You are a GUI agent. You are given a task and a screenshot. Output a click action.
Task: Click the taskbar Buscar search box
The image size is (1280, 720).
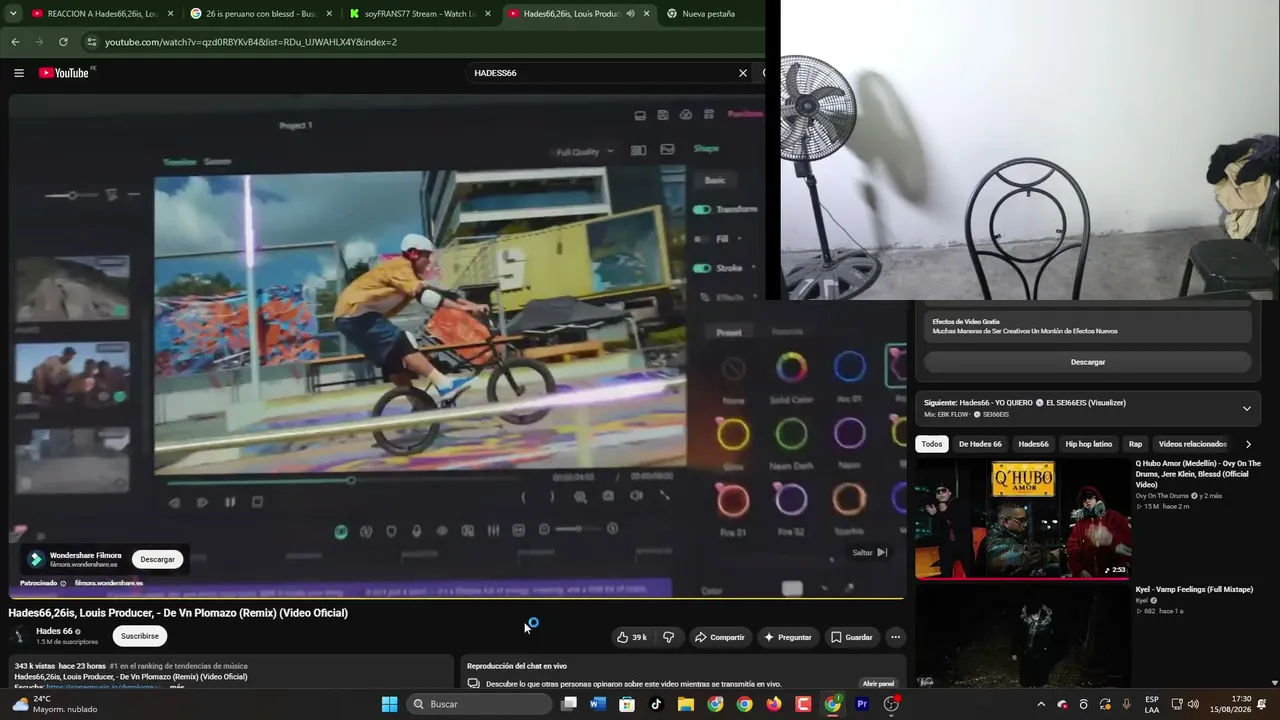pos(480,704)
